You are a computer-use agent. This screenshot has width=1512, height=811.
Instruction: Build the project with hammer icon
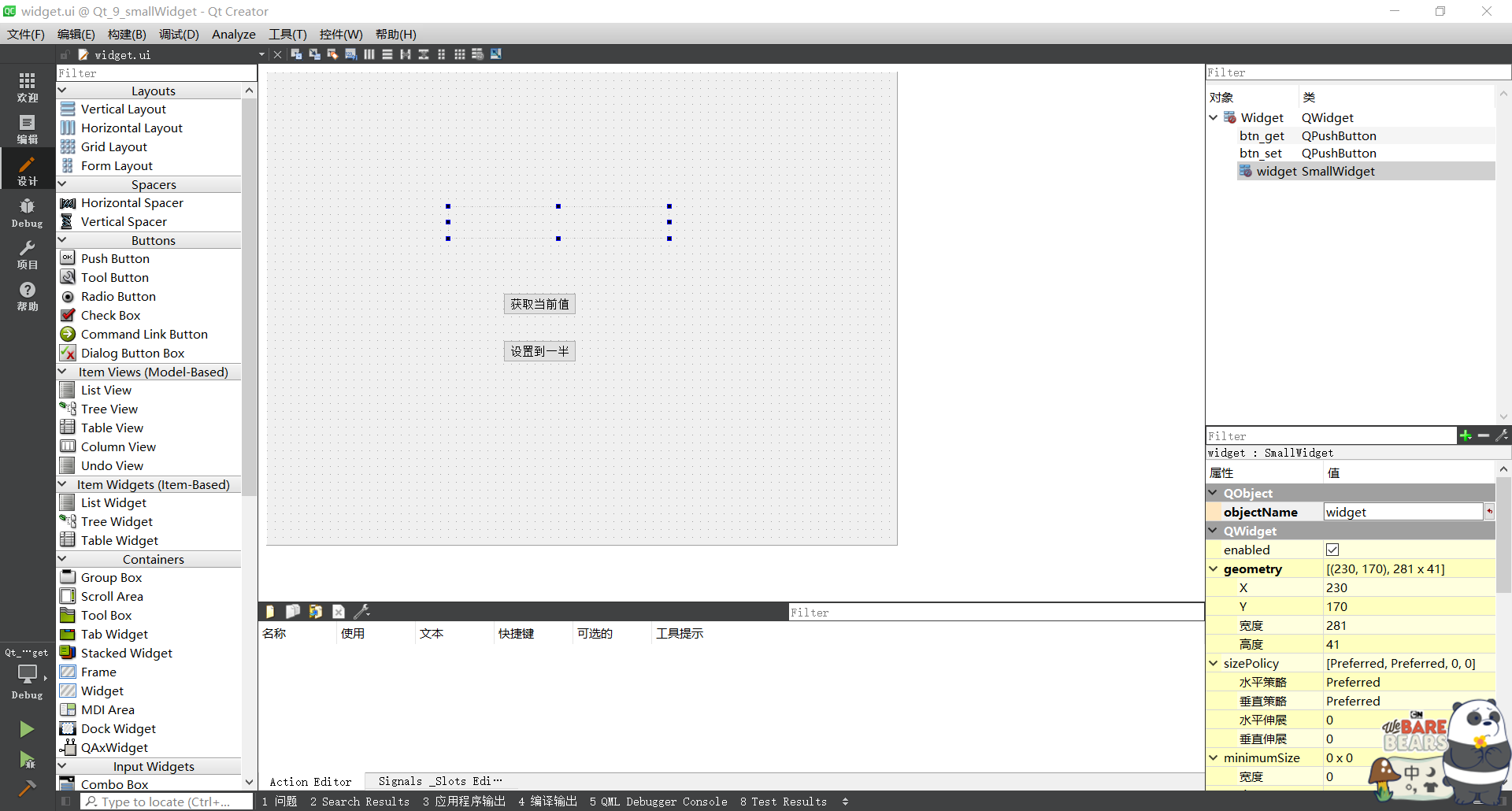[x=27, y=787]
